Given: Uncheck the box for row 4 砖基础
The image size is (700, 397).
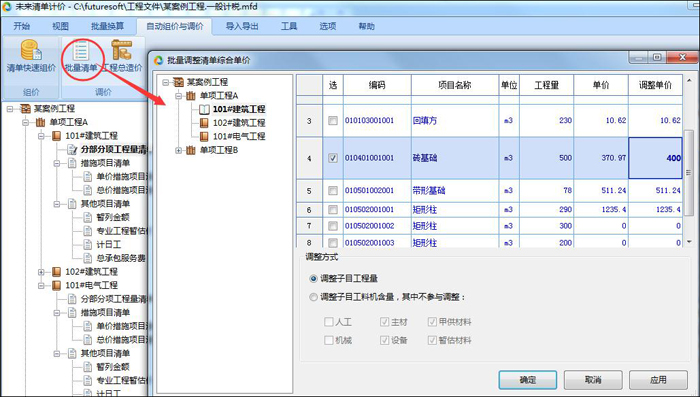Looking at the screenshot, I should (333, 158).
